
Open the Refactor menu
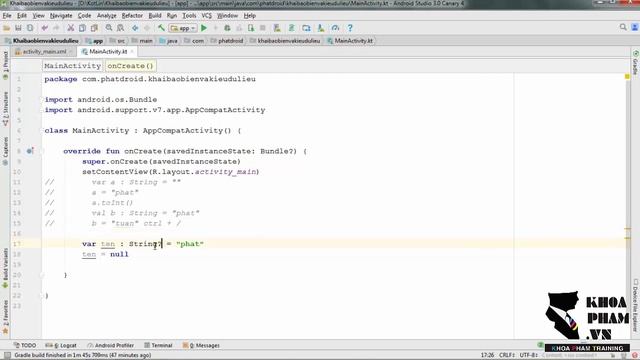[x=132, y=16]
